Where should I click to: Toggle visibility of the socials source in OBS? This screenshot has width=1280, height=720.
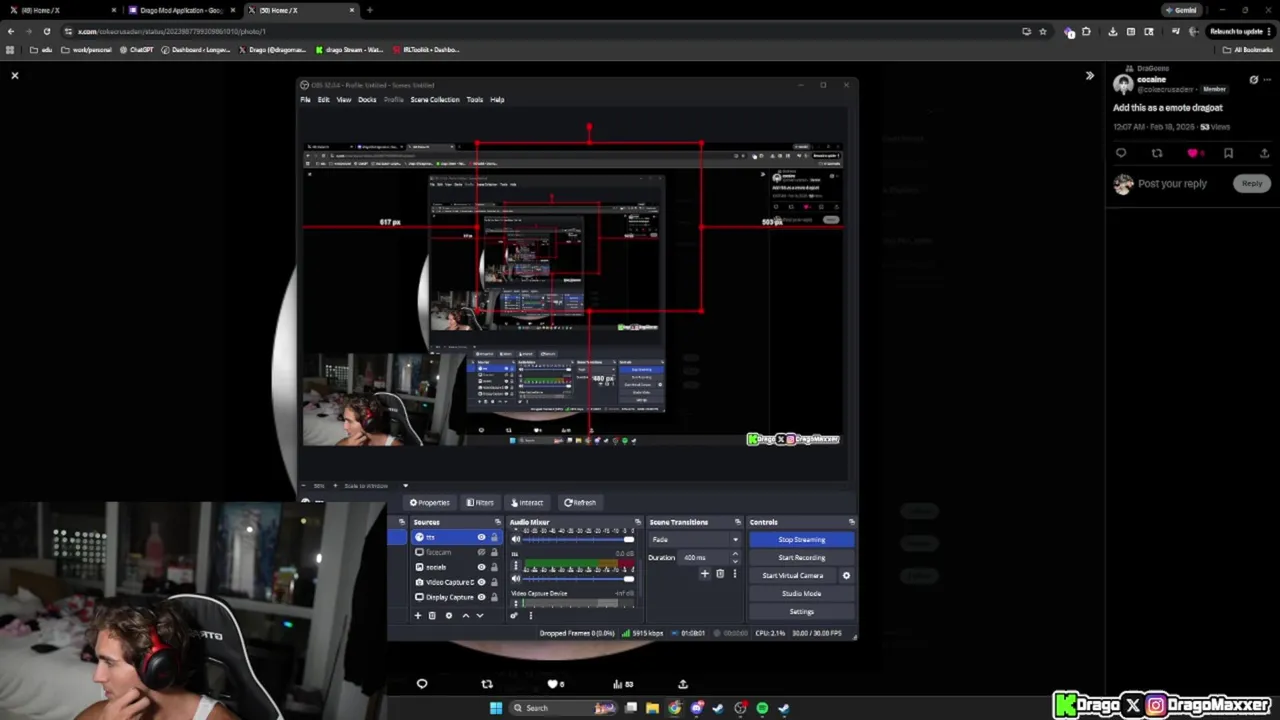click(x=481, y=567)
